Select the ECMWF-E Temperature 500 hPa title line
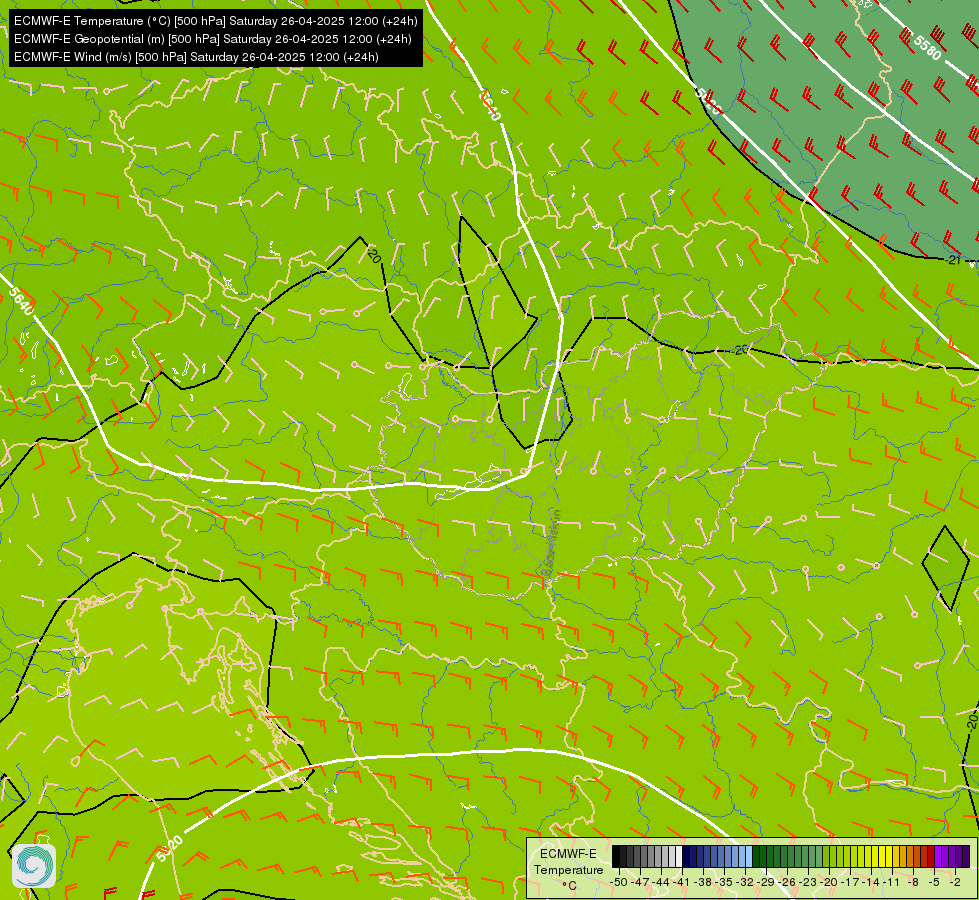The height and width of the screenshot is (900, 979). [215, 21]
